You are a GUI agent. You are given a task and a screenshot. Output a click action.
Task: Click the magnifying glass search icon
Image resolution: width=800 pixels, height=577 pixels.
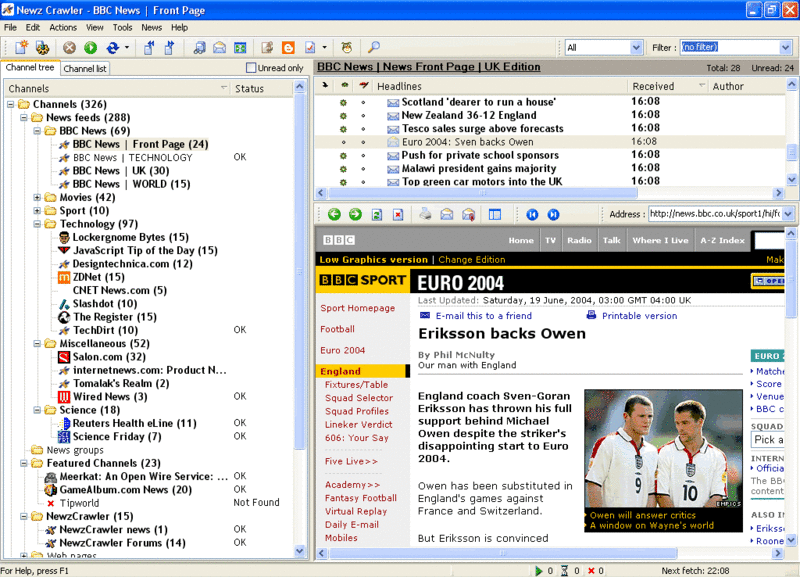point(374,47)
